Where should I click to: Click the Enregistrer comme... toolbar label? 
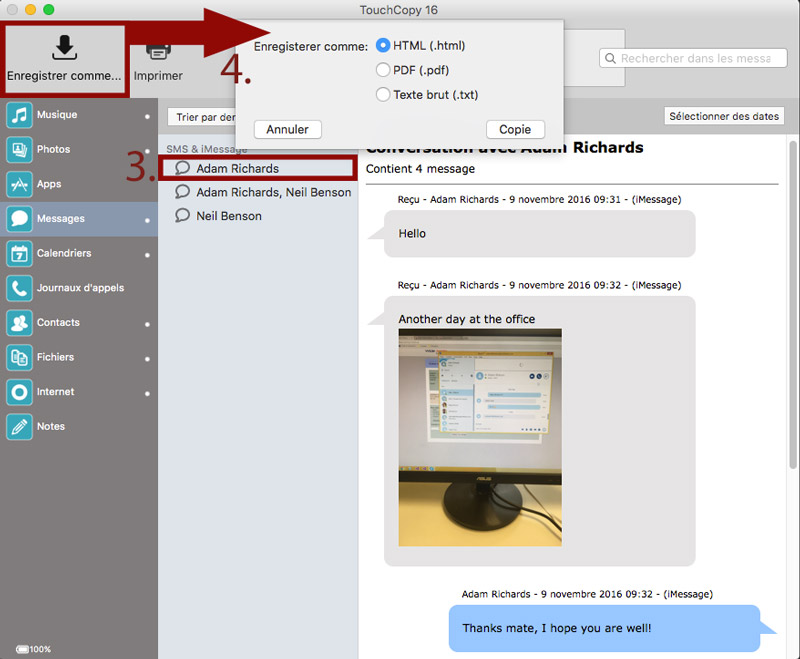tap(64, 75)
